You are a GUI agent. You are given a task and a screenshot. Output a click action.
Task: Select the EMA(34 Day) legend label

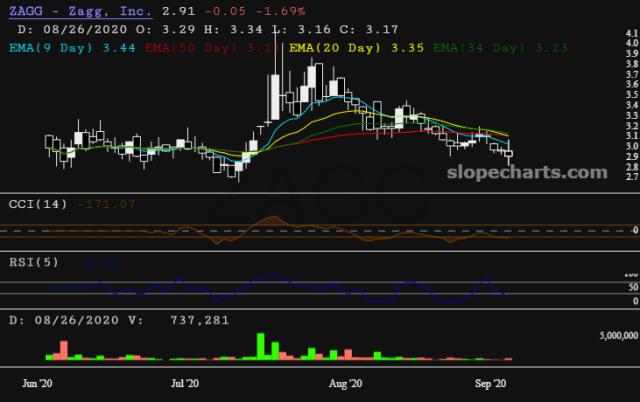click(467, 46)
